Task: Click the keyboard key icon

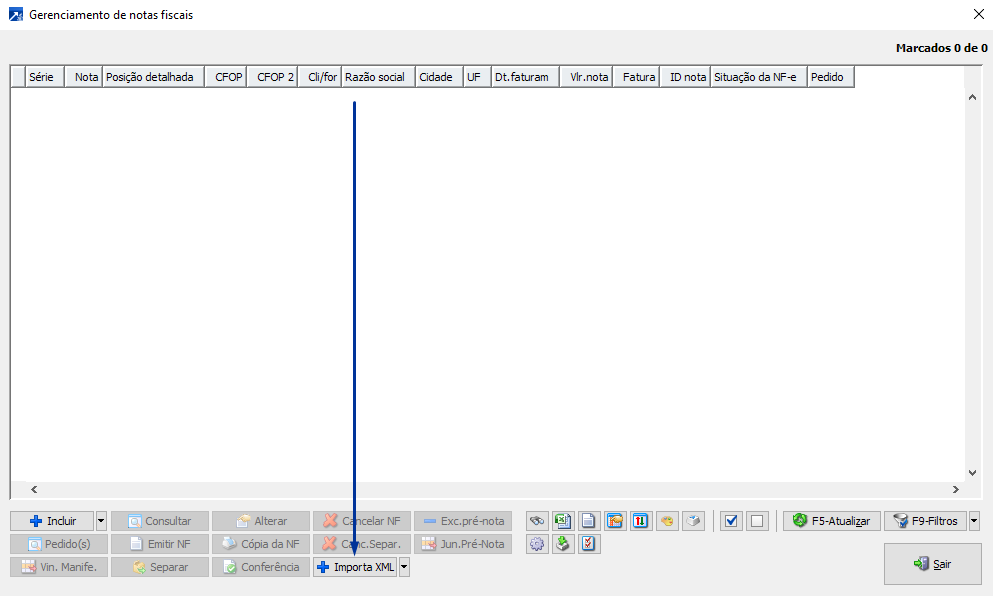Action: click(693, 521)
